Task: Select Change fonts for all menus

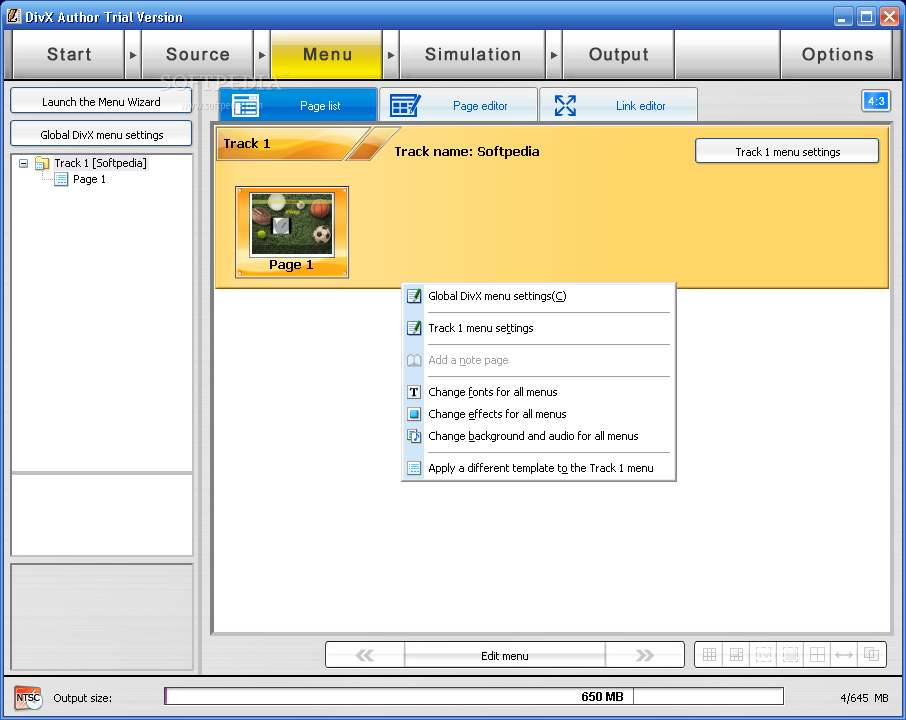Action: point(539,392)
